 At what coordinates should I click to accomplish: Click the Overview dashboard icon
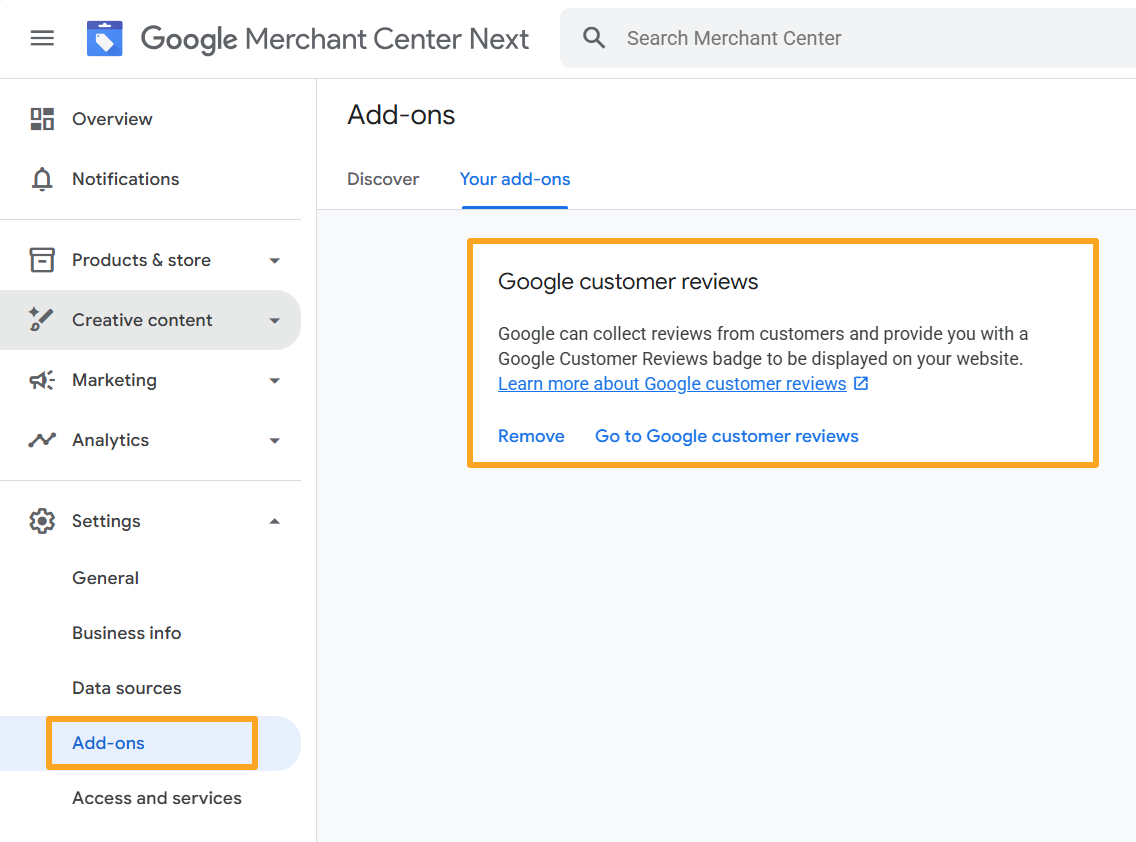41,118
